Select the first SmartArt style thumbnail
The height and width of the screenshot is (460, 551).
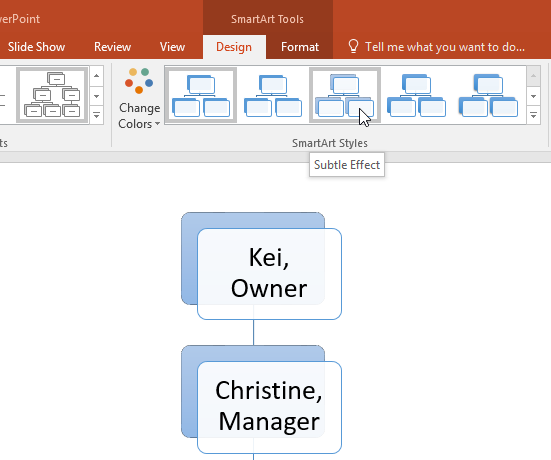(201, 95)
